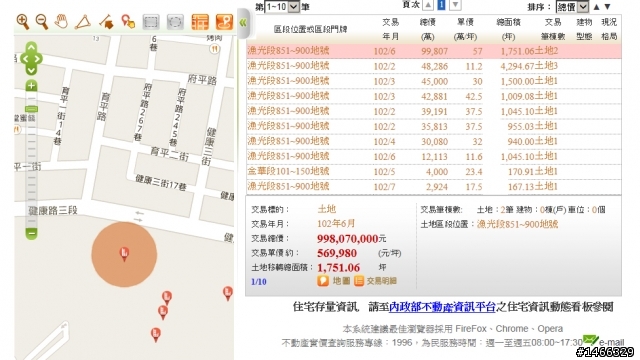Click the 交易年月 column header

391,29
